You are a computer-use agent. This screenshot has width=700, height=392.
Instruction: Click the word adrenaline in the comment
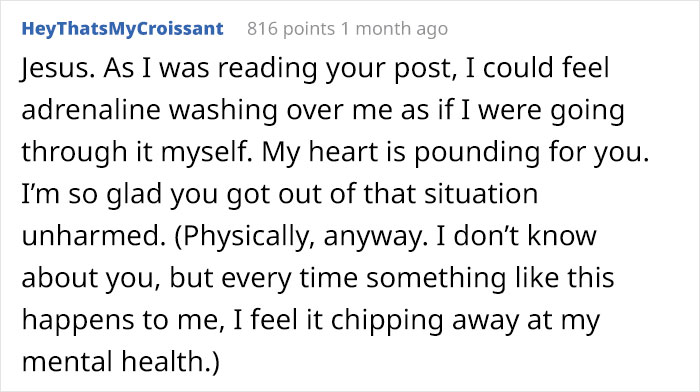coord(91,109)
